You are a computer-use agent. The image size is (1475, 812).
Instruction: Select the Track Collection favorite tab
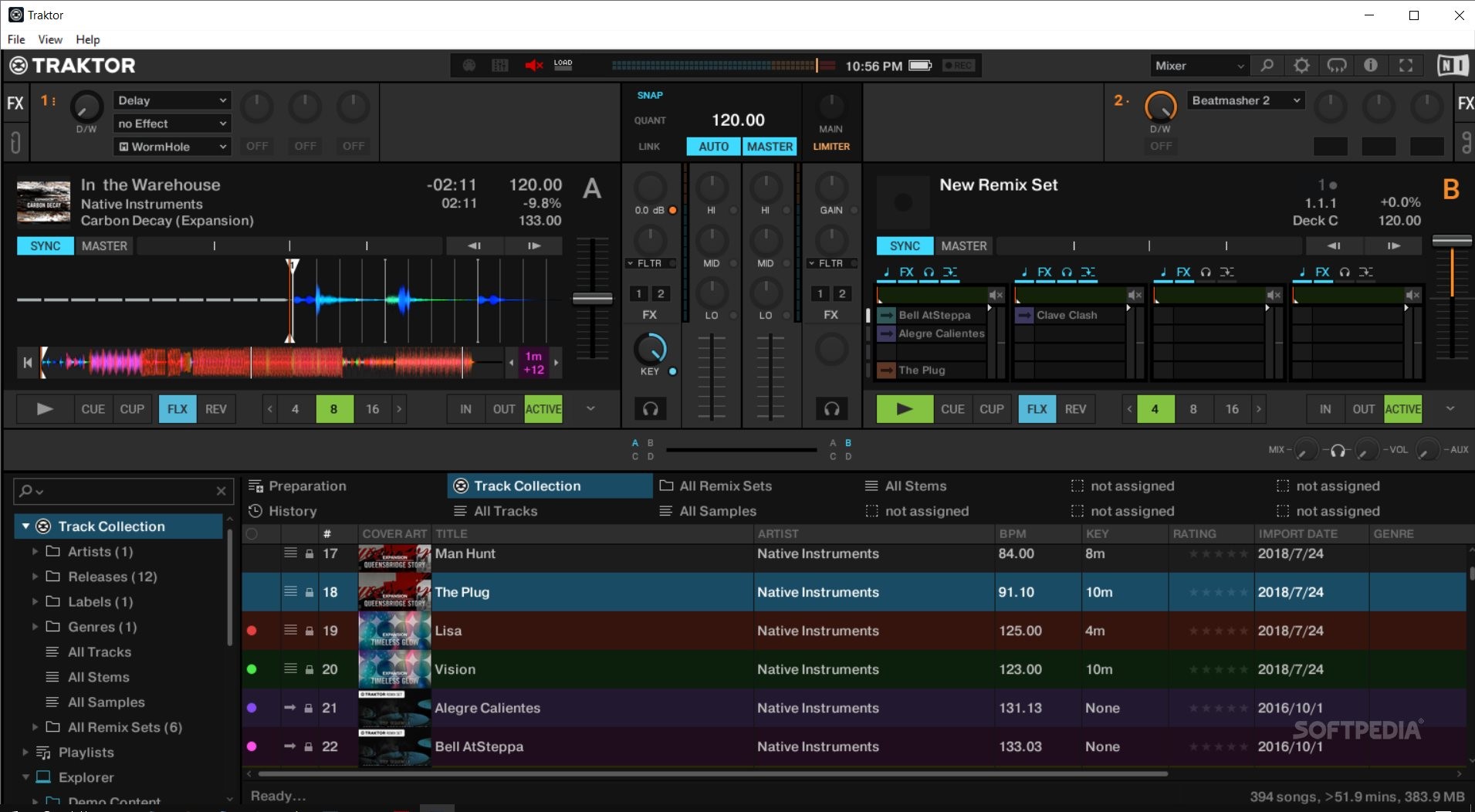[x=550, y=486]
